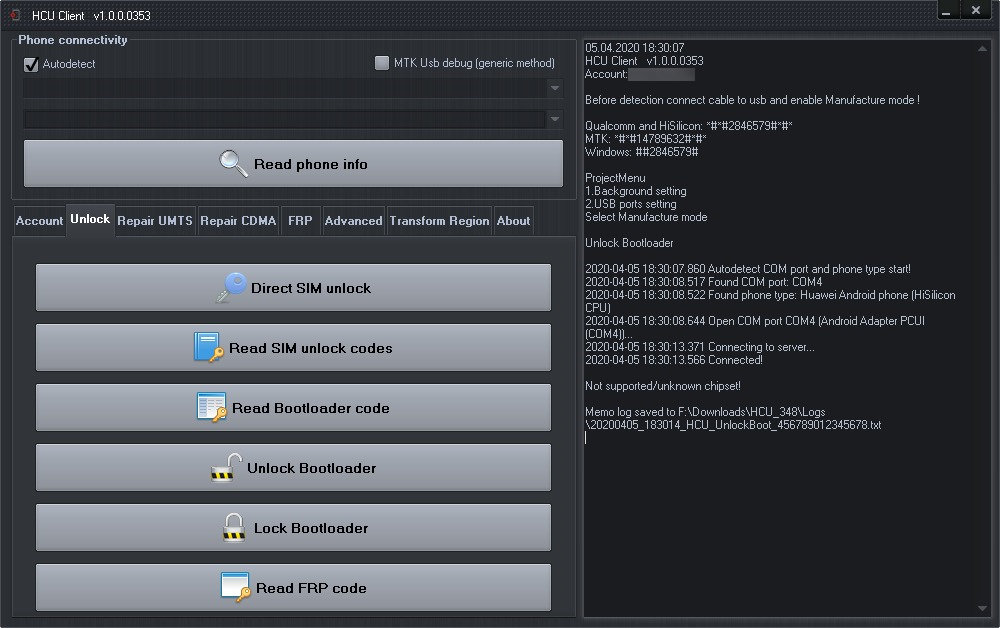Click the 'Connected!' log line
Viewport: 1000px width, 628px height.
(673, 360)
